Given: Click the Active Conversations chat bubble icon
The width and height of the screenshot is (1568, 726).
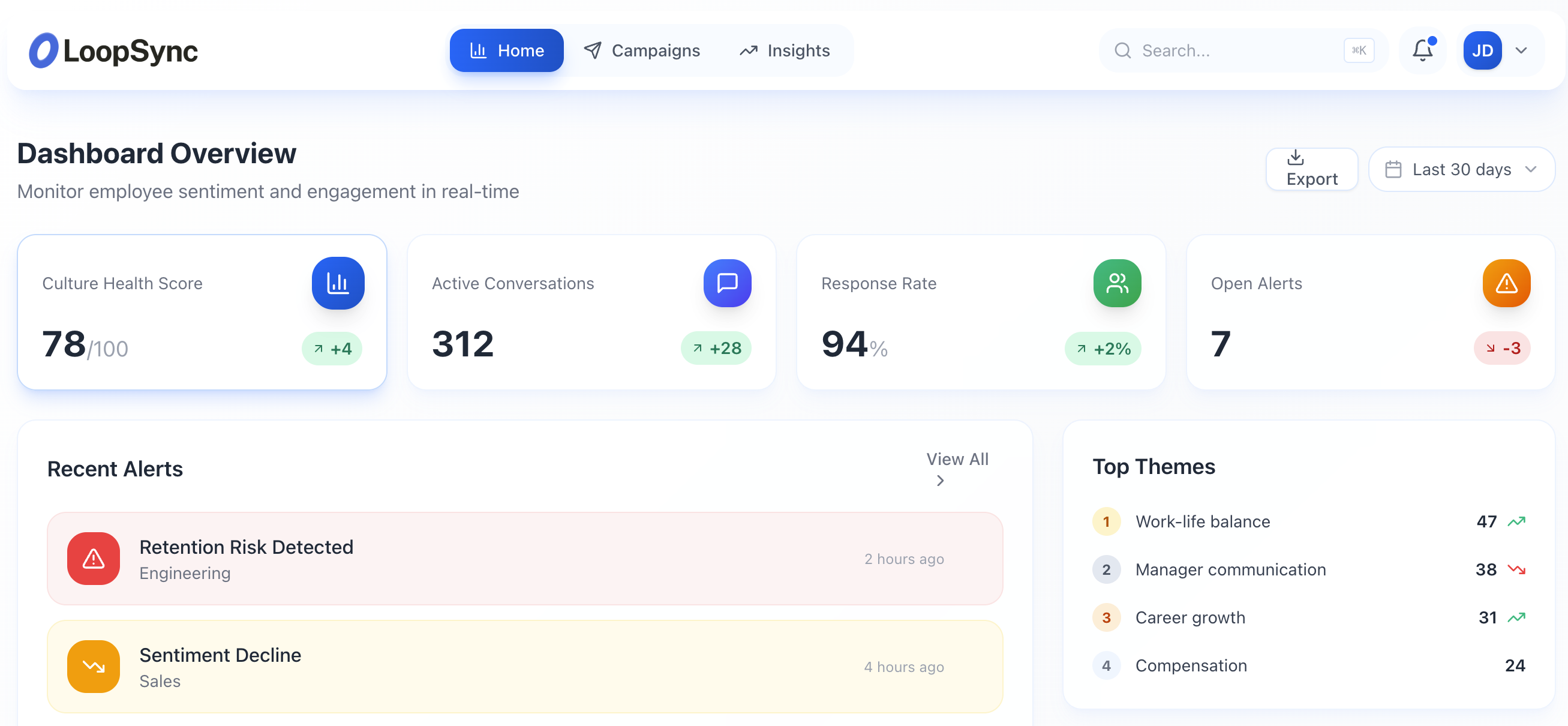Looking at the screenshot, I should pos(727,283).
